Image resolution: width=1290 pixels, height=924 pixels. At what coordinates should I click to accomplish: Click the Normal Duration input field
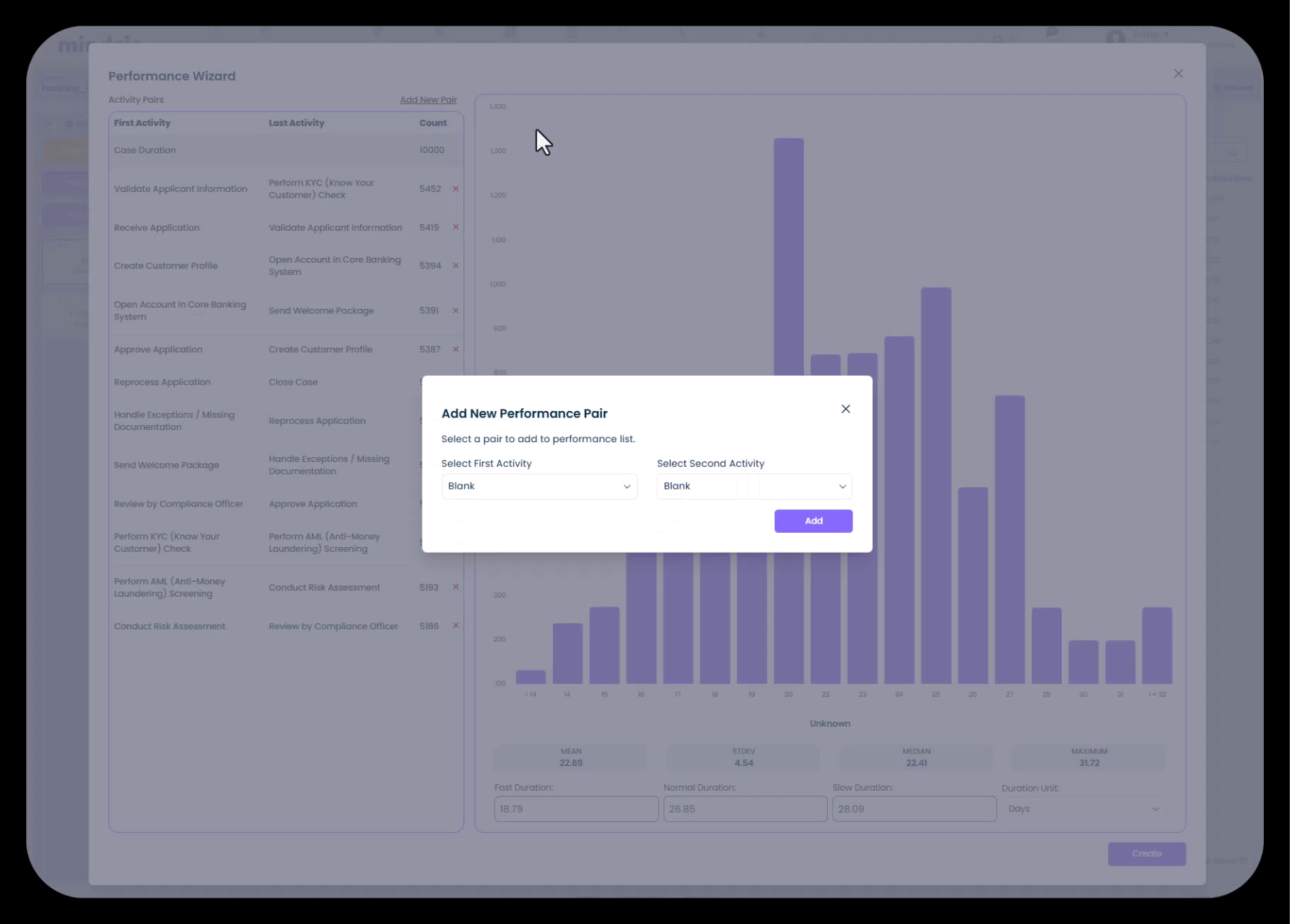pos(745,808)
